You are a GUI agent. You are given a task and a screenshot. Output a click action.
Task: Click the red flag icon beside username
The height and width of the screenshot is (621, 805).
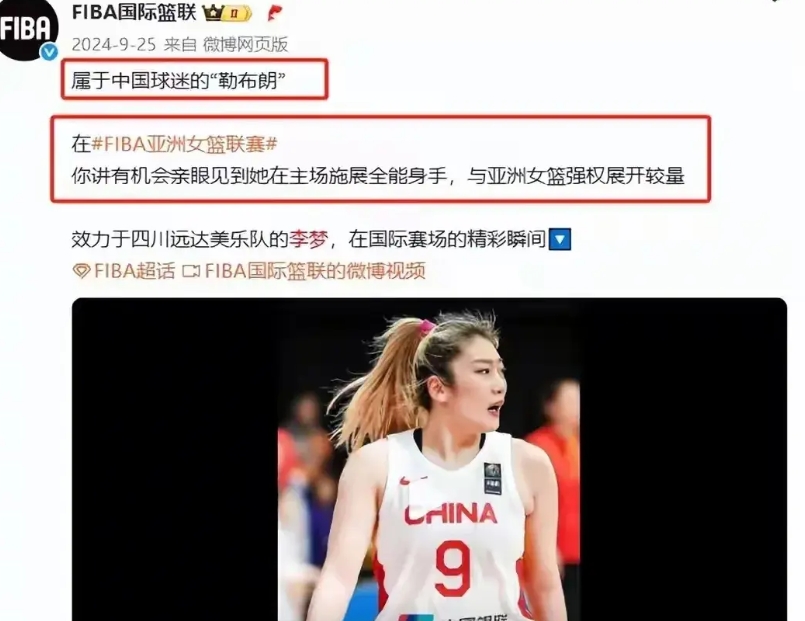(x=275, y=13)
